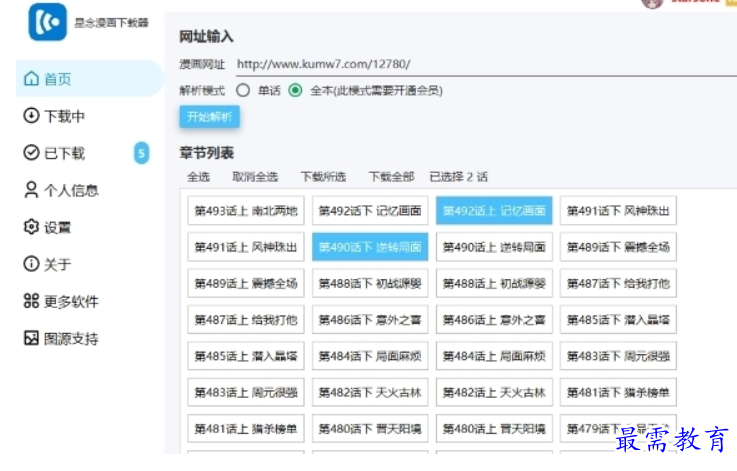Select chapter 第484话上 局面麻烦
This screenshot has width=737, height=471.
click(x=494, y=356)
